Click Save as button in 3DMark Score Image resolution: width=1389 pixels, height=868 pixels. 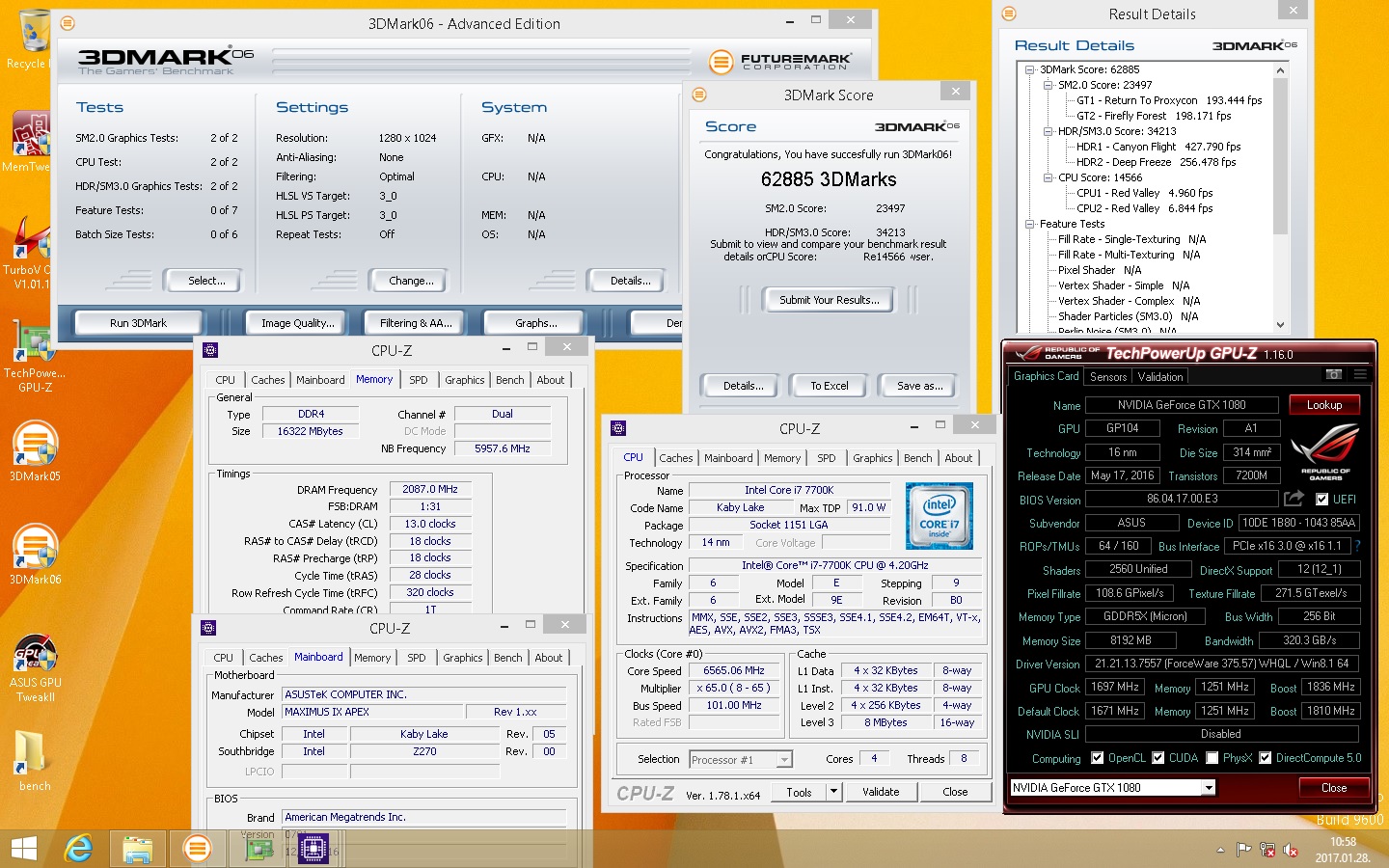(919, 386)
